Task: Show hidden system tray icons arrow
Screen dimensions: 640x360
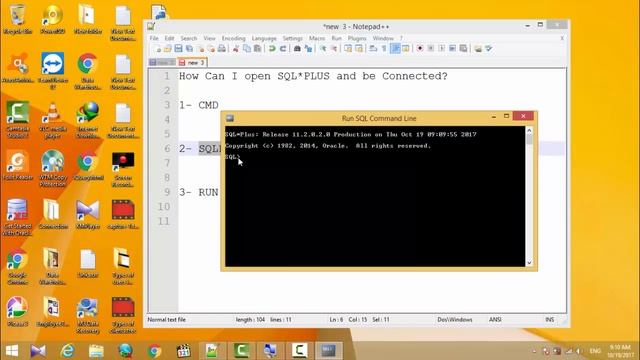Action: tap(534, 351)
